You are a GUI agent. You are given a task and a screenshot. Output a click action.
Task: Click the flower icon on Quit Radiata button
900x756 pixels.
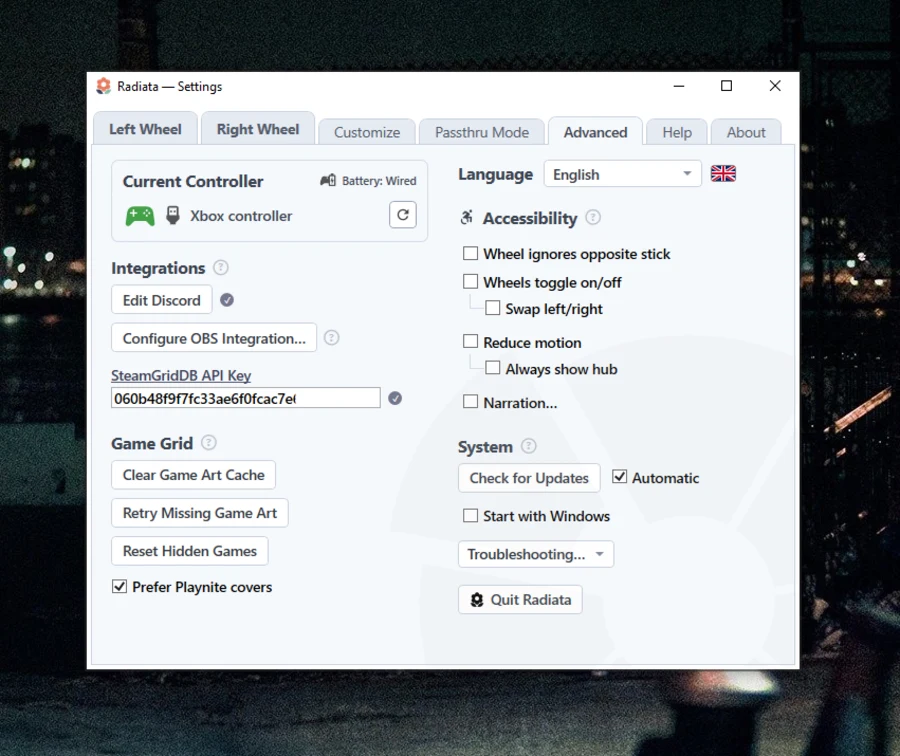[477, 600]
